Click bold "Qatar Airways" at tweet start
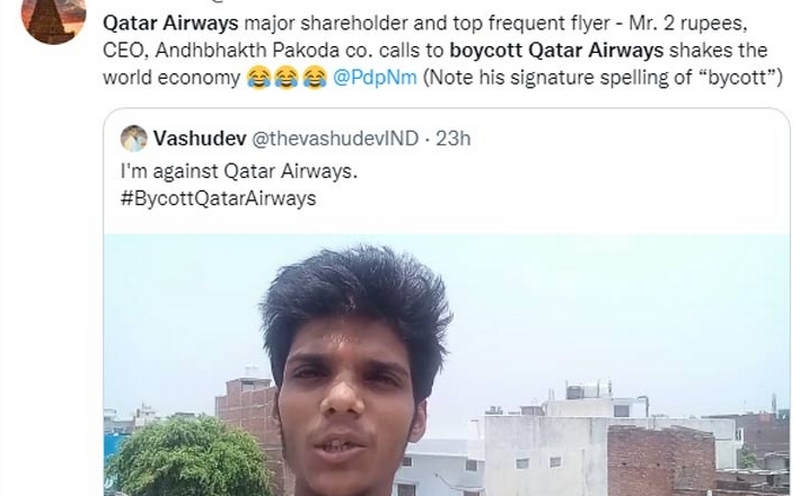The height and width of the screenshot is (496, 800). (171, 23)
